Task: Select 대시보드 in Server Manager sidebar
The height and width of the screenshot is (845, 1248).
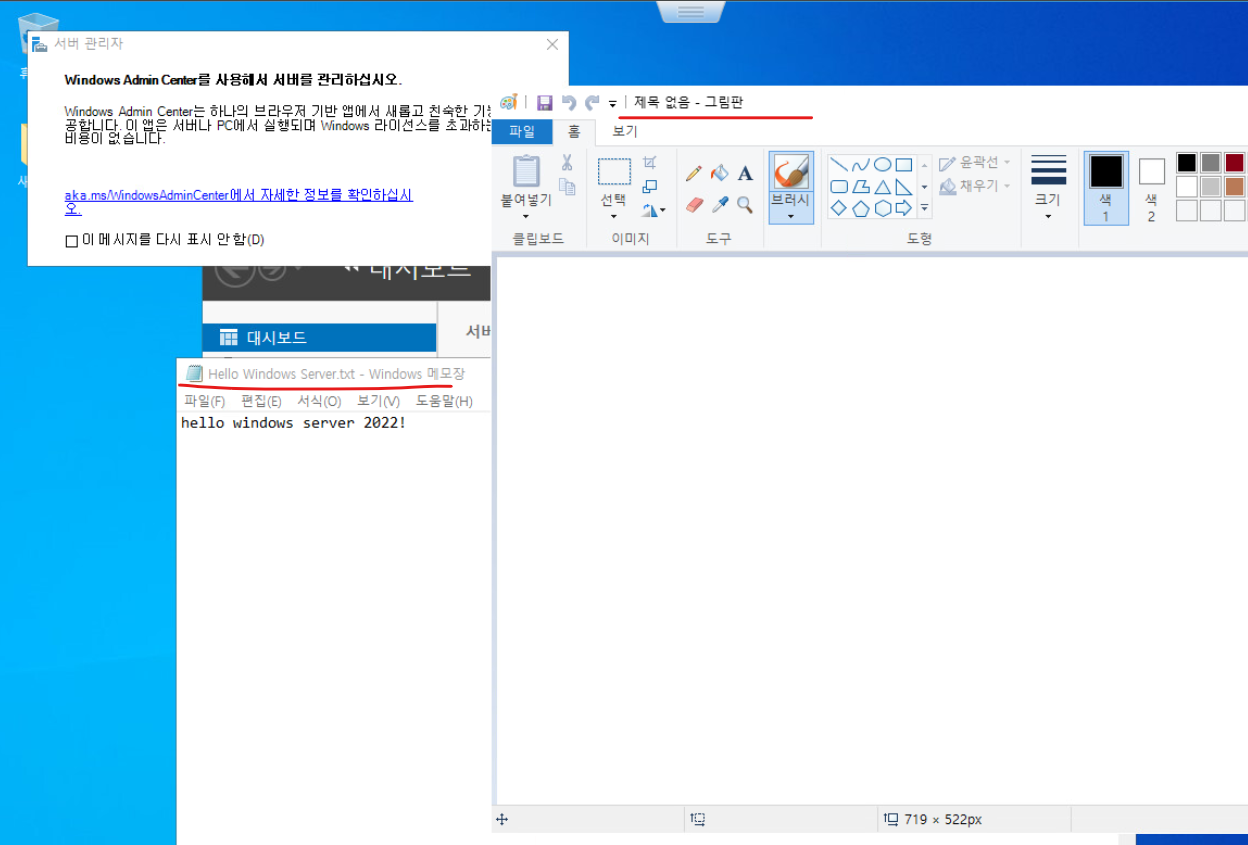Action: [320, 338]
